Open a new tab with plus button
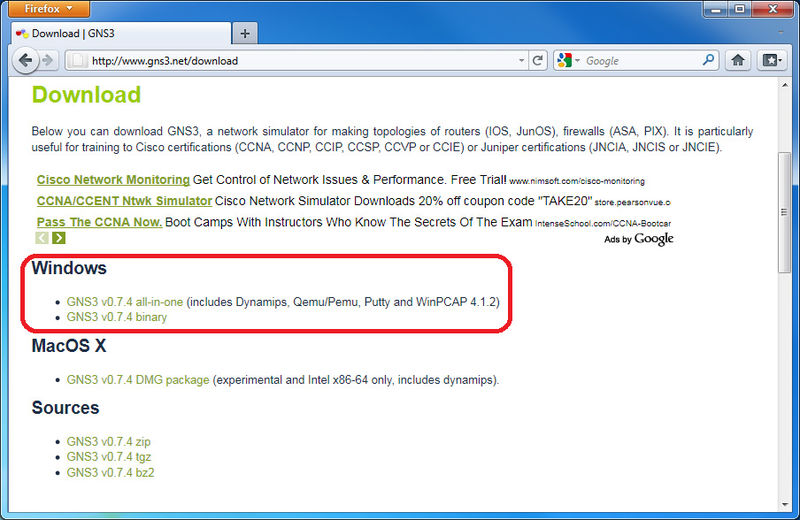 [245, 33]
